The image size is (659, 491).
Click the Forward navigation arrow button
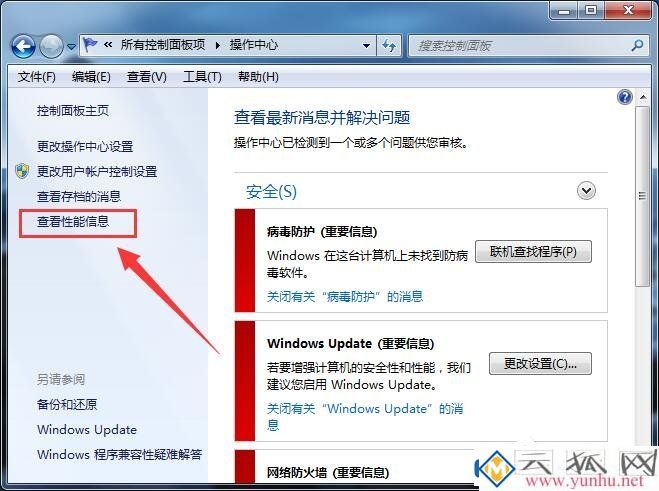click(51, 46)
